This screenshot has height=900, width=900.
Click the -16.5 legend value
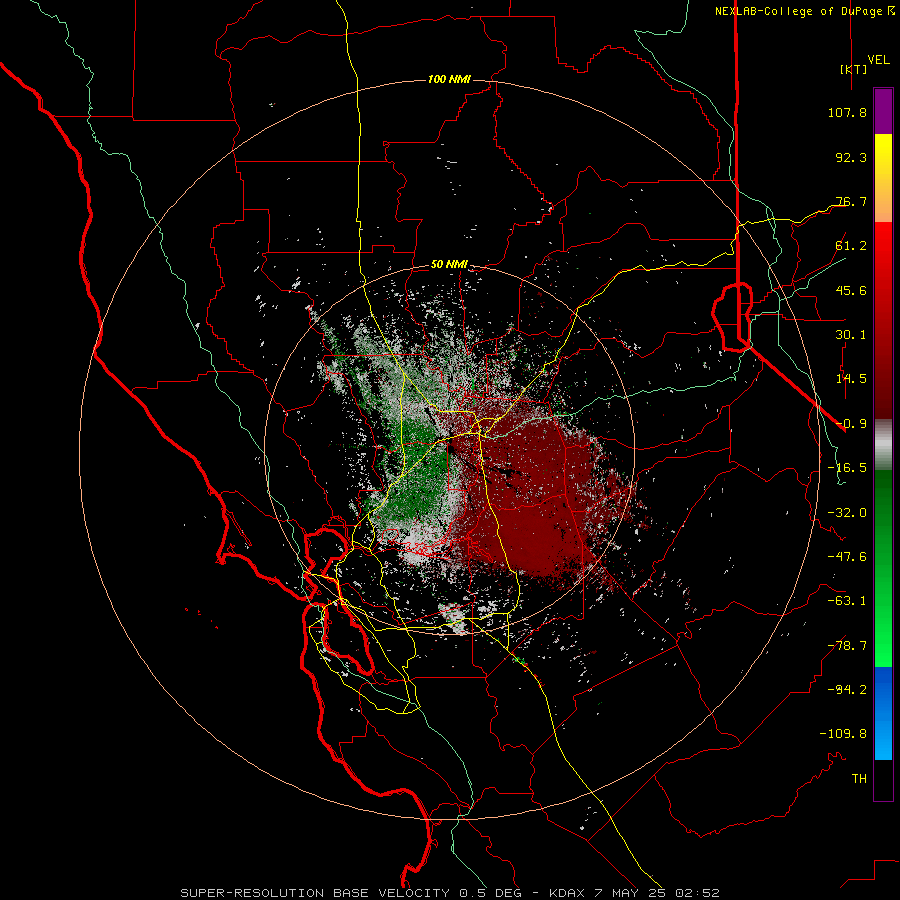[x=847, y=468]
